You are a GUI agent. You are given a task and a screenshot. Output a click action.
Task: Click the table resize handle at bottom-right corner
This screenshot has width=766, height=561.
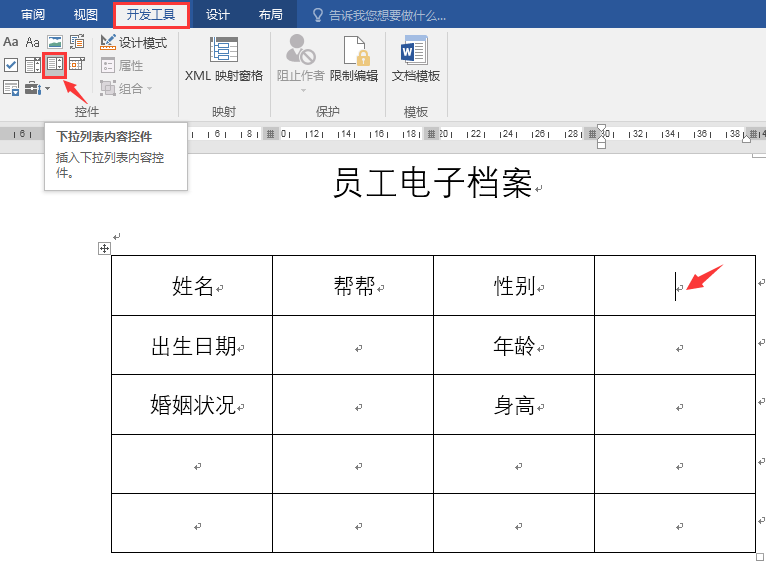point(759,557)
